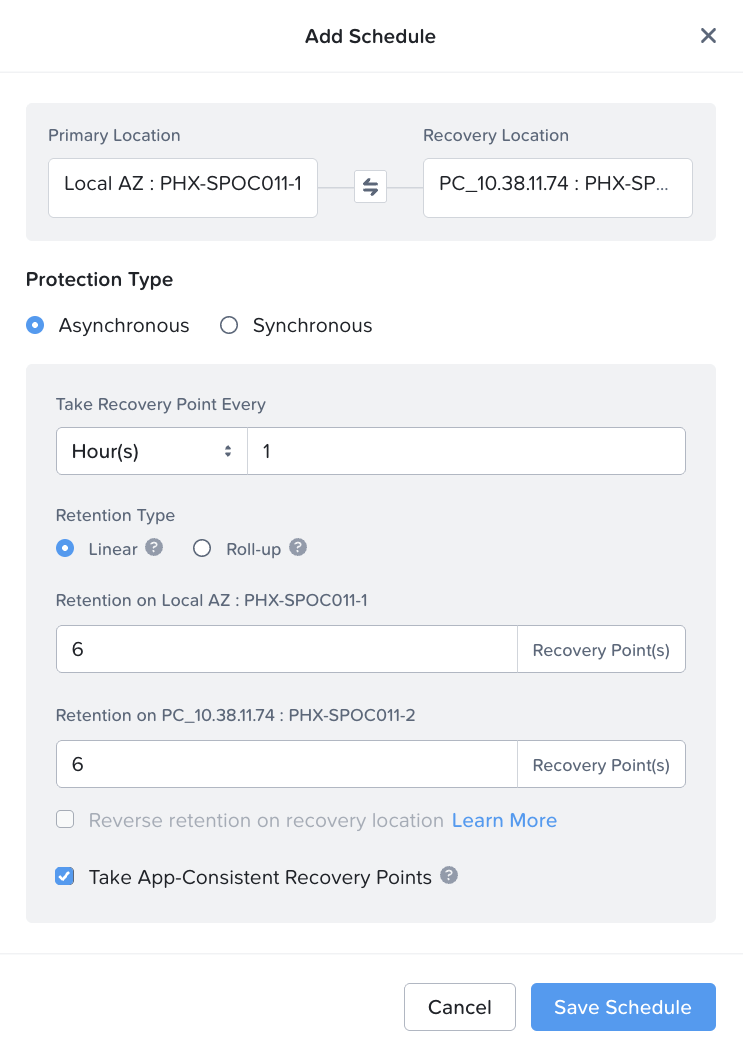This screenshot has height=1059, width=743.
Task: Open the Hour(s) interval unit dropdown
Action: (151, 451)
